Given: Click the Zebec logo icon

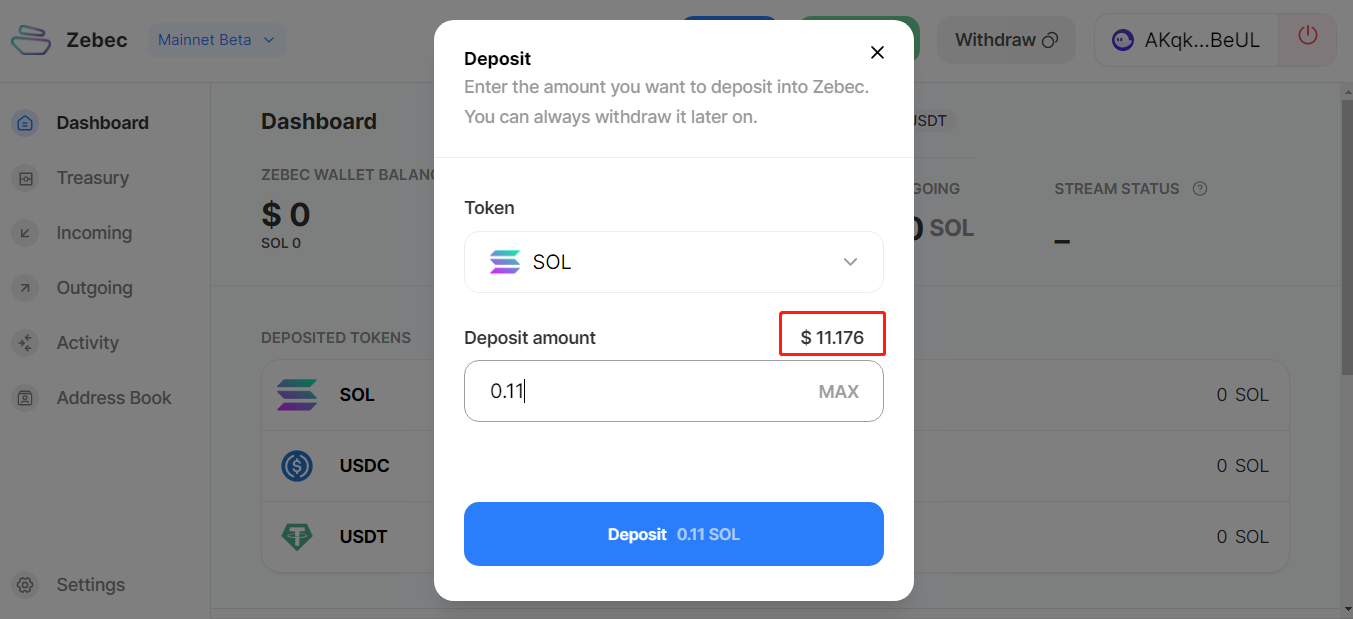Looking at the screenshot, I should (31, 40).
